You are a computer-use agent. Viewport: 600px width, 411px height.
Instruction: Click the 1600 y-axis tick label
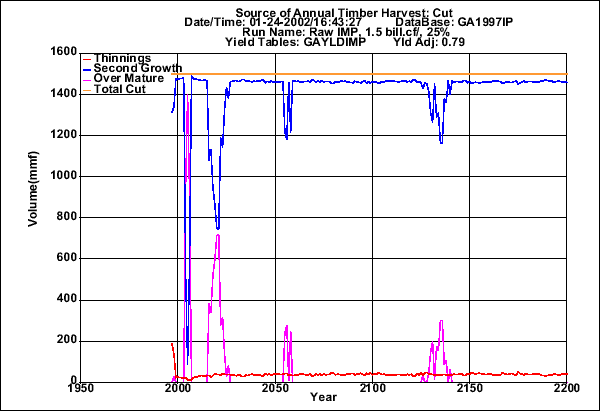(x=55, y=52)
